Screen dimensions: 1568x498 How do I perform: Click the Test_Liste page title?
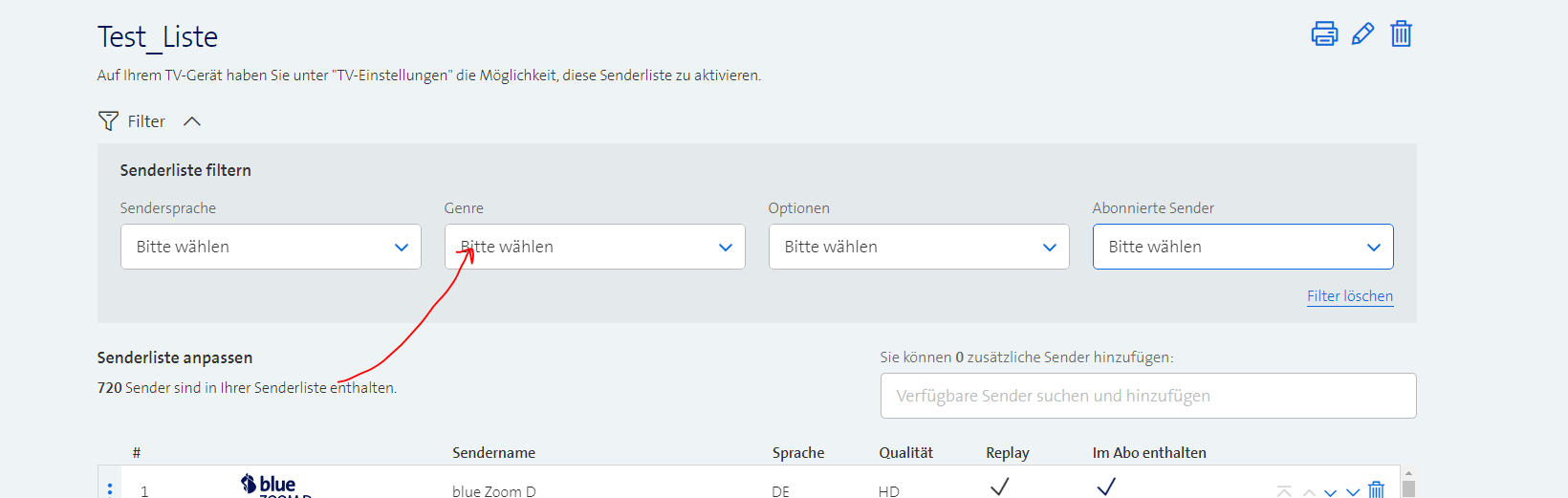click(x=158, y=37)
